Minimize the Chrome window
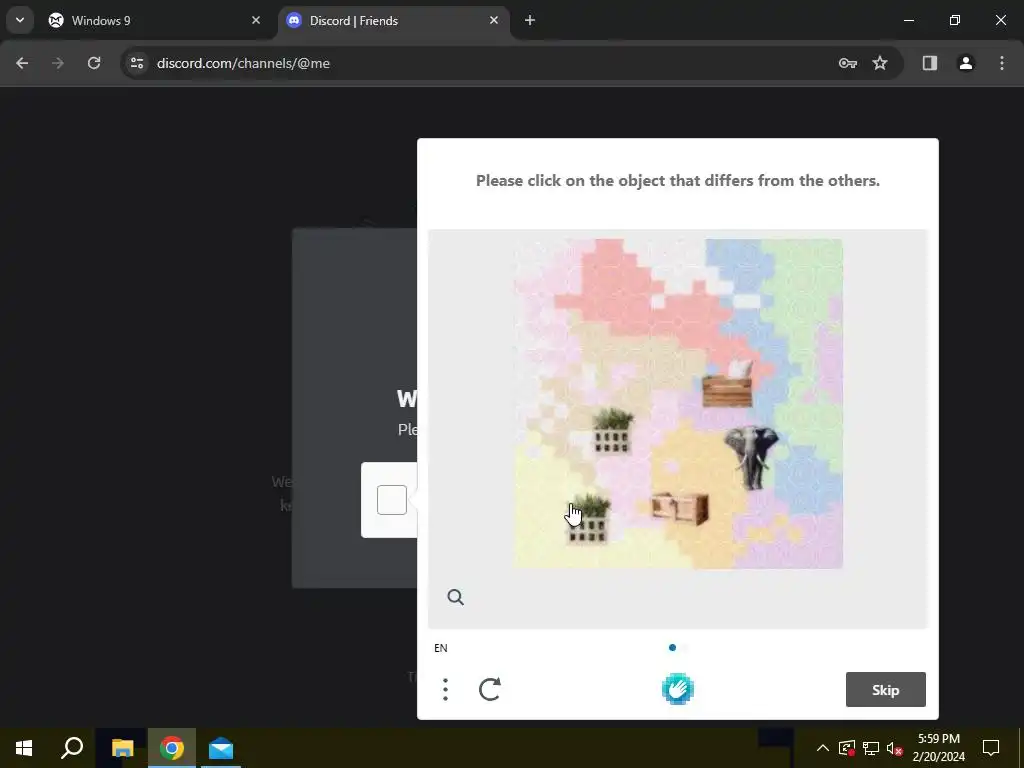Image resolution: width=1024 pixels, height=768 pixels. pos(908,20)
